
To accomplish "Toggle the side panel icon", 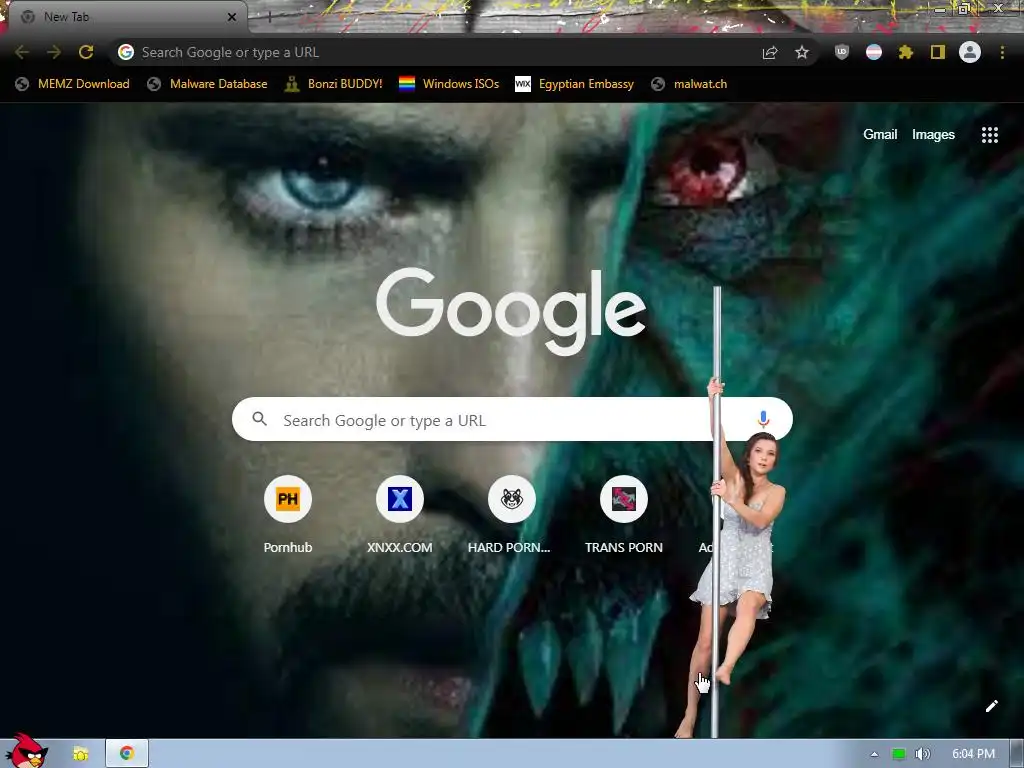I will pyautogui.click(x=938, y=52).
